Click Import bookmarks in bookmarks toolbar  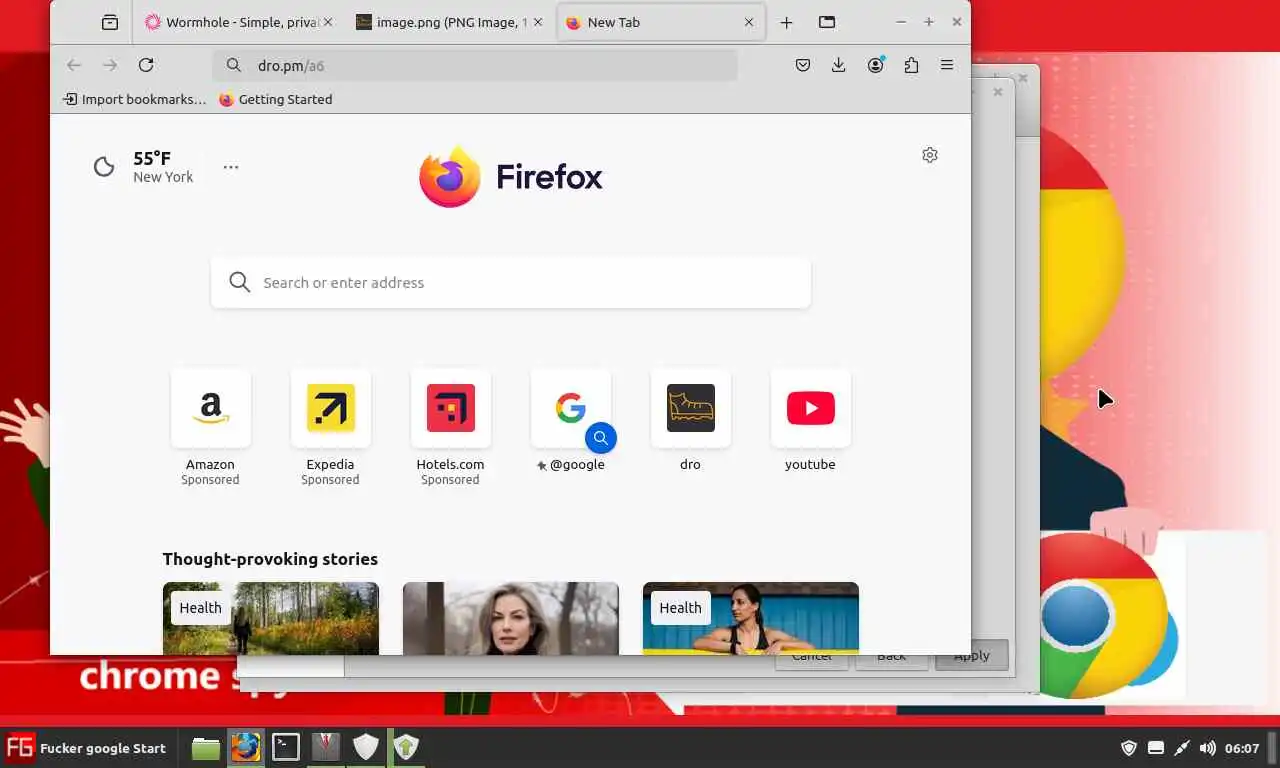pyautogui.click(x=134, y=99)
